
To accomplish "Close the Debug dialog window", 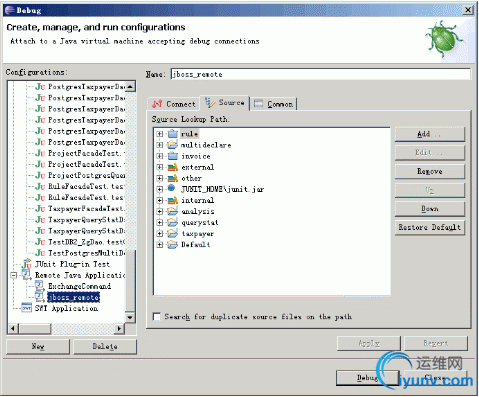I will click(468, 10).
